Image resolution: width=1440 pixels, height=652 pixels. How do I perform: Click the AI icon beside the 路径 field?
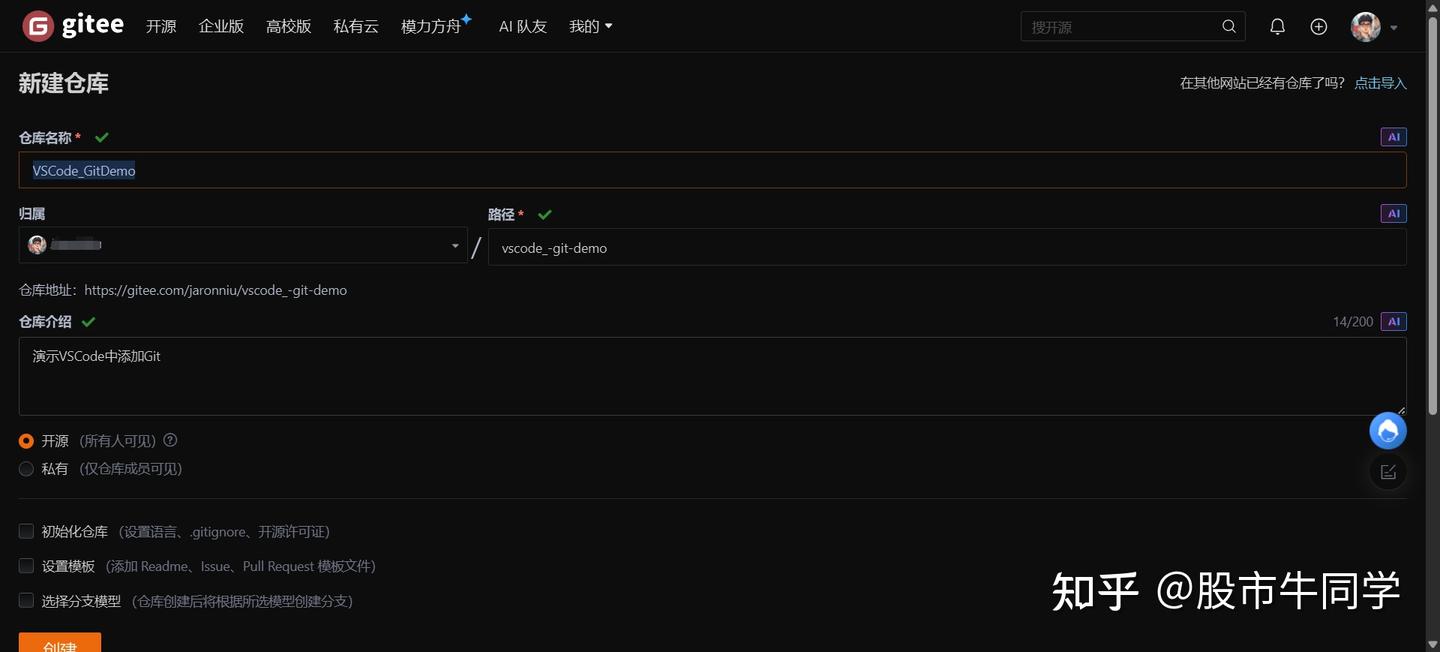click(x=1393, y=213)
